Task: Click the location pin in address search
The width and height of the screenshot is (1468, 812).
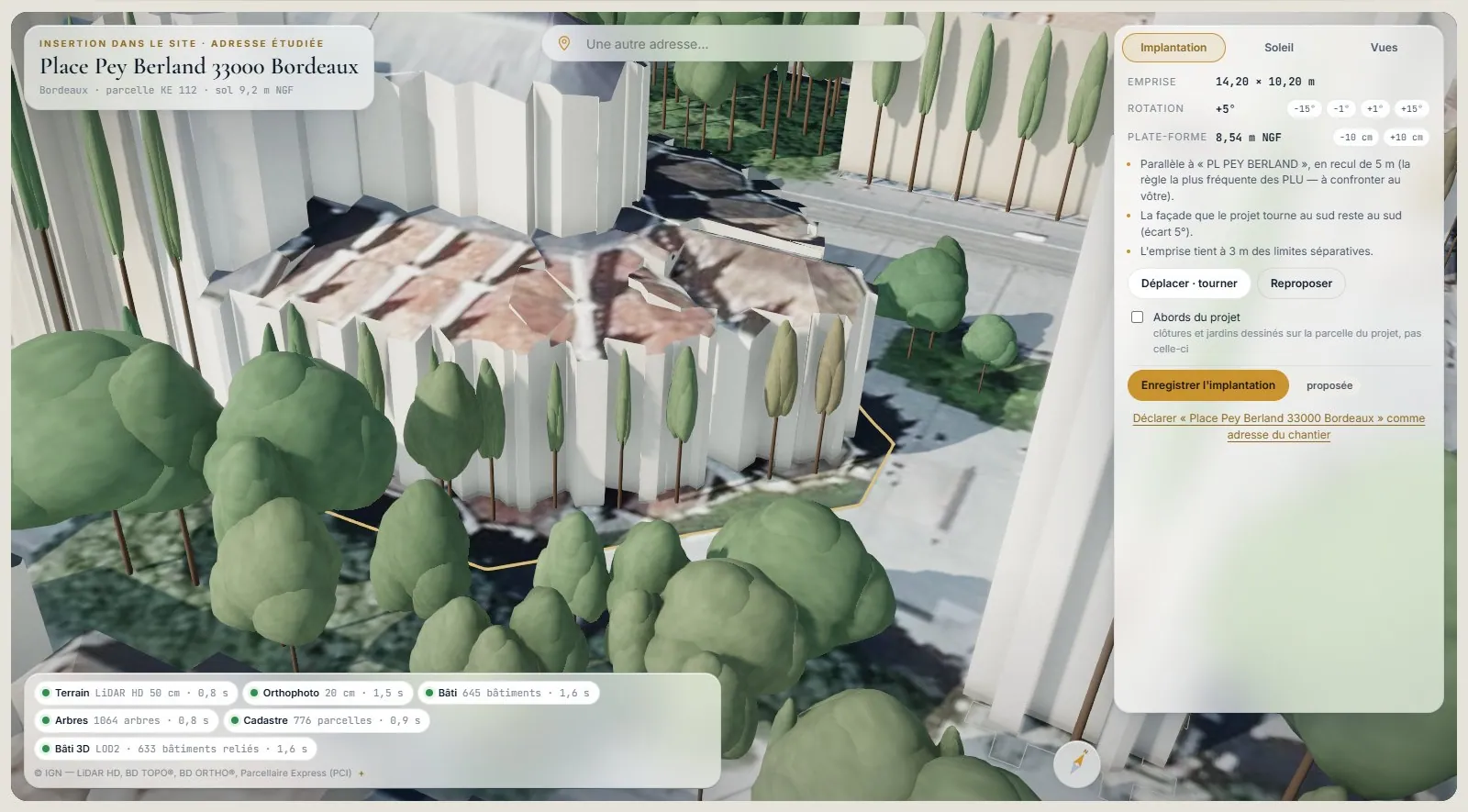Action: 564,43
